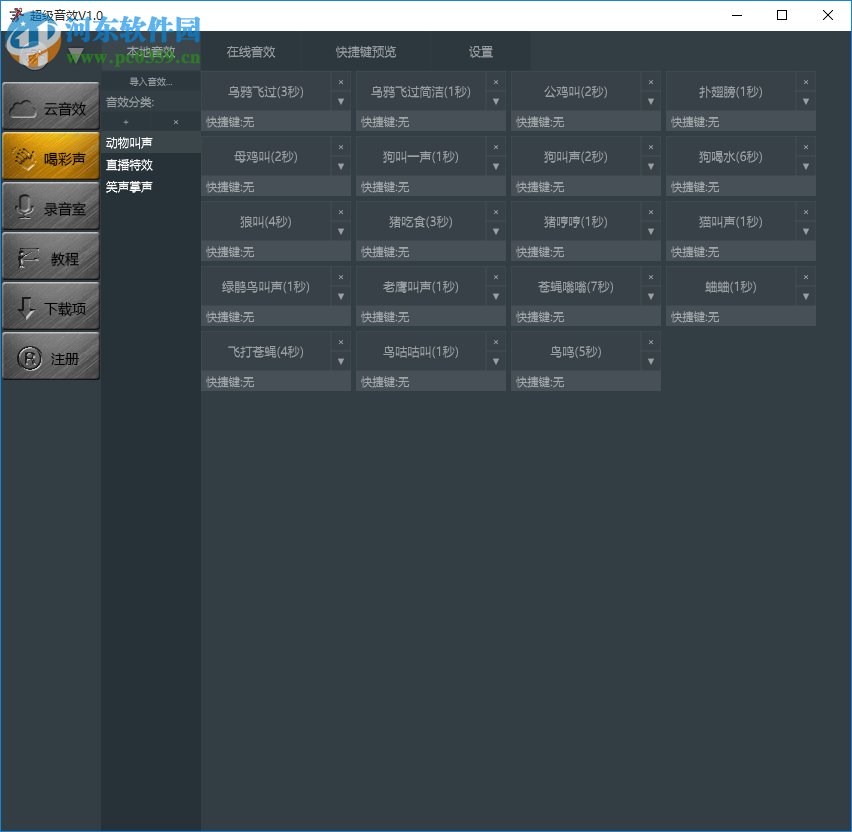Remove the 狗喝水(6秒) sound

coord(806,147)
